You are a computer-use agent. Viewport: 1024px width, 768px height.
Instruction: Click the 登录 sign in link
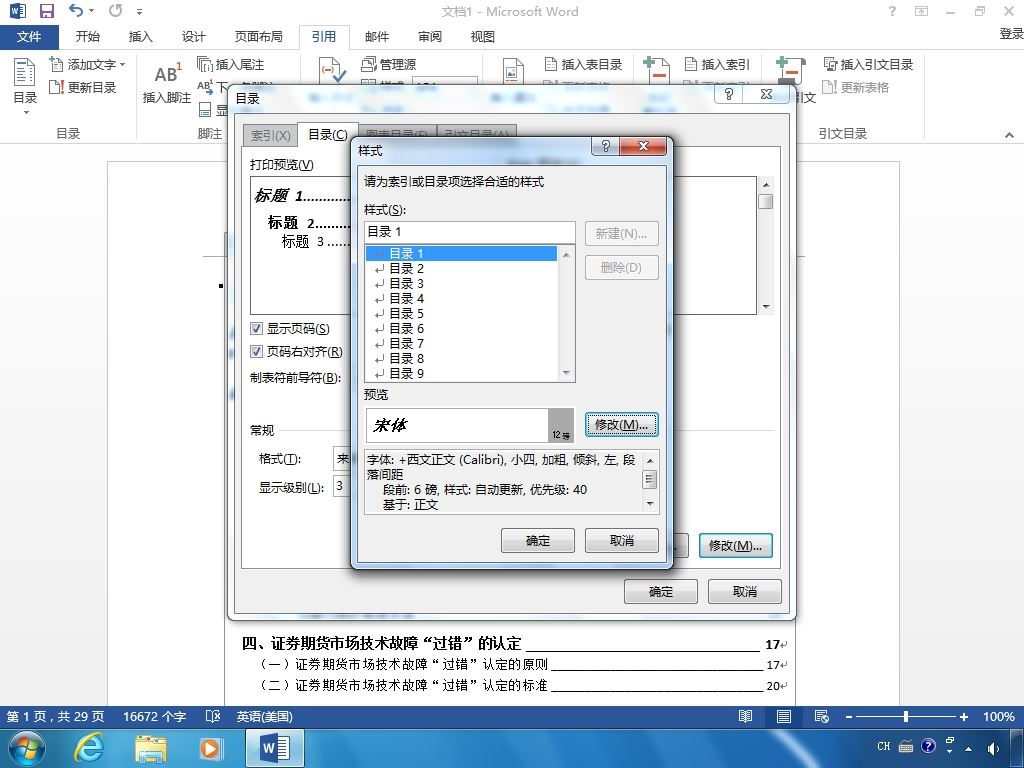pyautogui.click(x=1011, y=34)
